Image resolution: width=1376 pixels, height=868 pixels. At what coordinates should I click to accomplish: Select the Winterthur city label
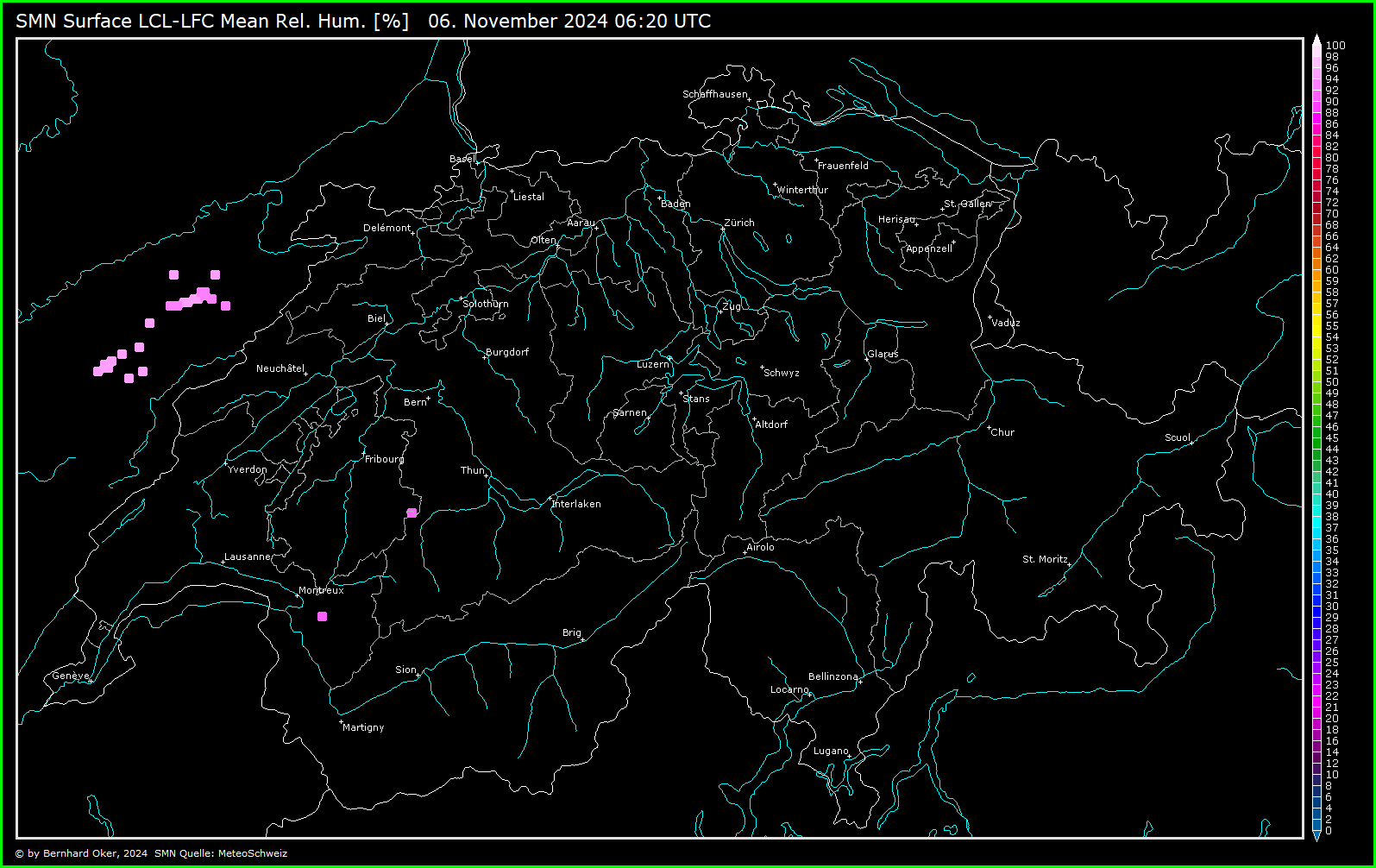point(802,190)
